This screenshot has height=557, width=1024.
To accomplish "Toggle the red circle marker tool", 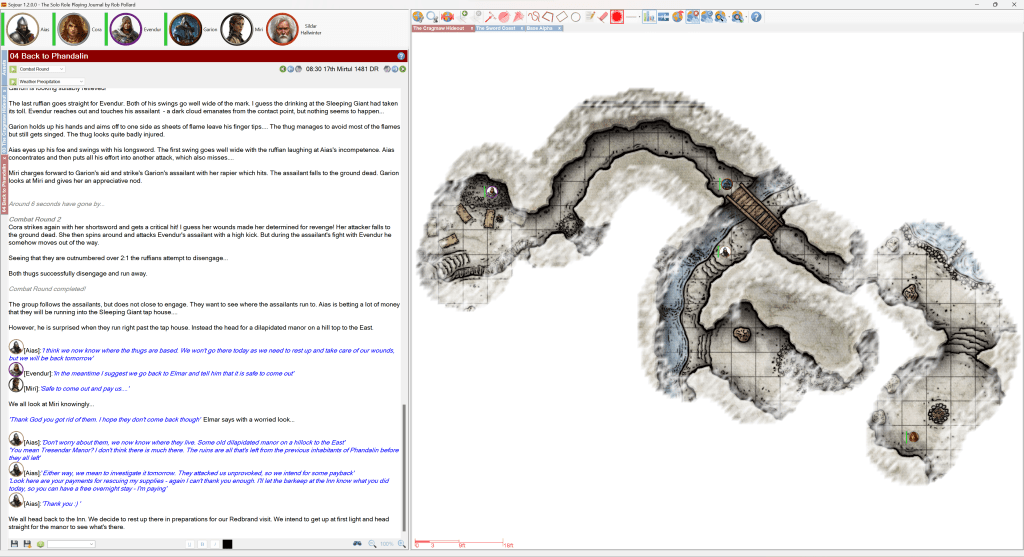I will click(x=617, y=16).
